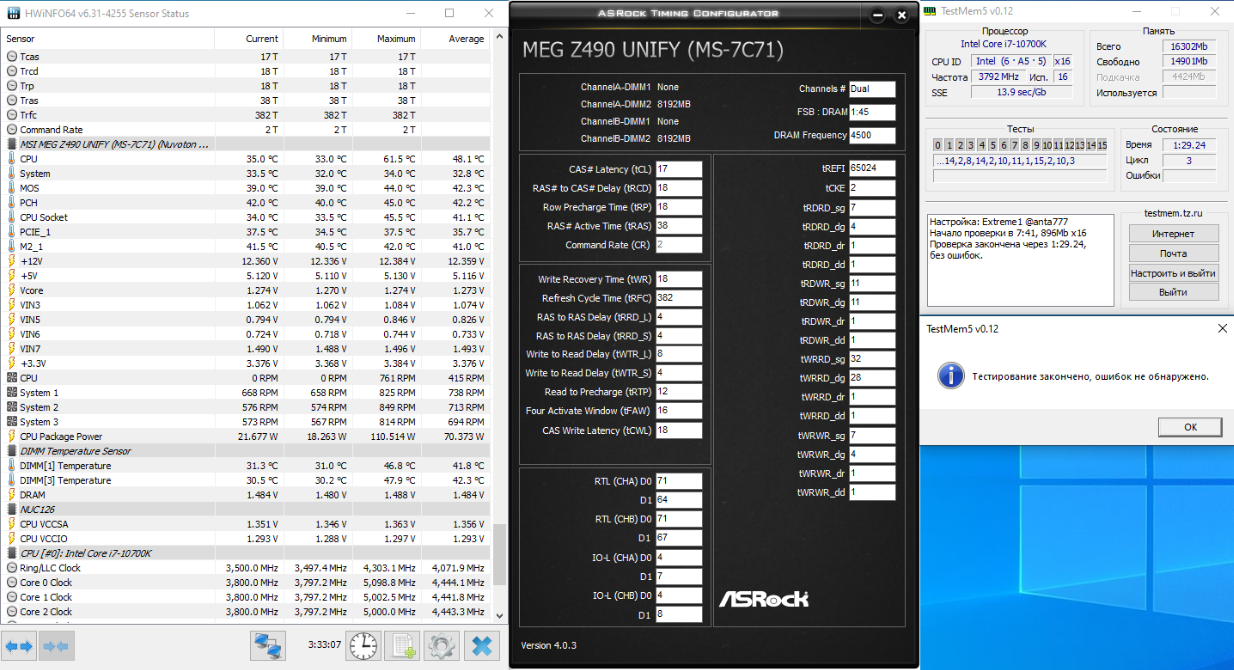This screenshot has width=1234, height=670.
Task: Open HWiNFO network remote monitoring icon
Action: [268, 645]
